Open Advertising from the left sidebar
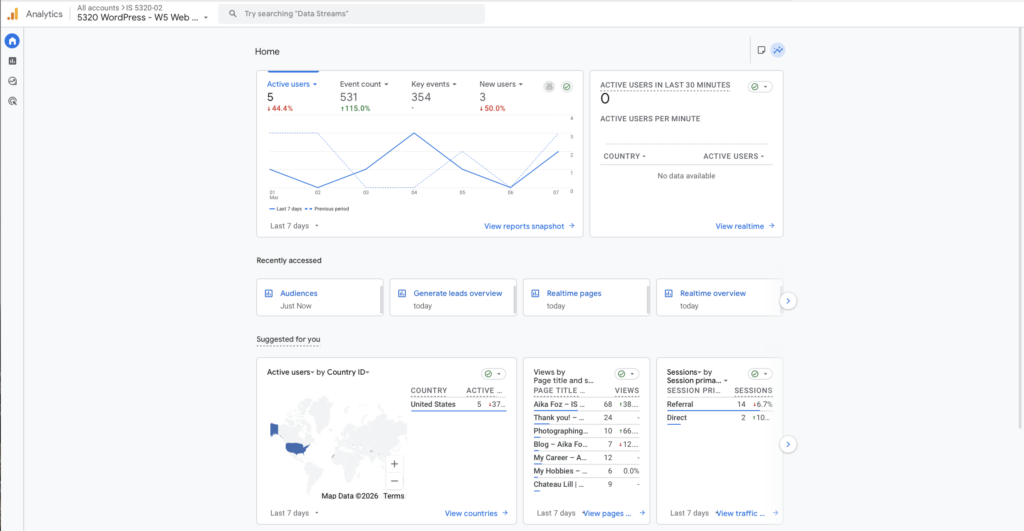1024x531 pixels. click(12, 101)
